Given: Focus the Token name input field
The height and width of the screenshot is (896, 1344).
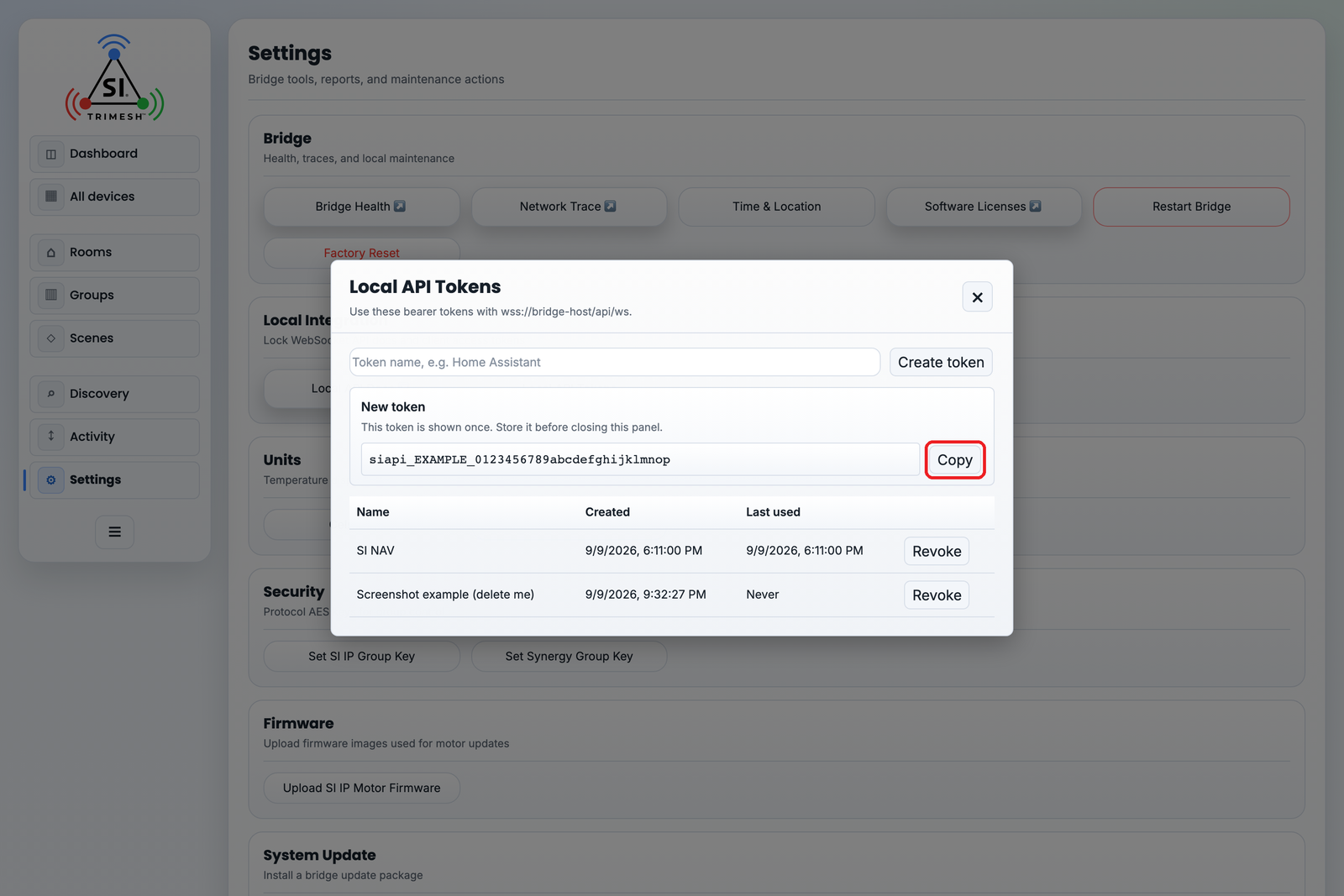Looking at the screenshot, I should [615, 362].
